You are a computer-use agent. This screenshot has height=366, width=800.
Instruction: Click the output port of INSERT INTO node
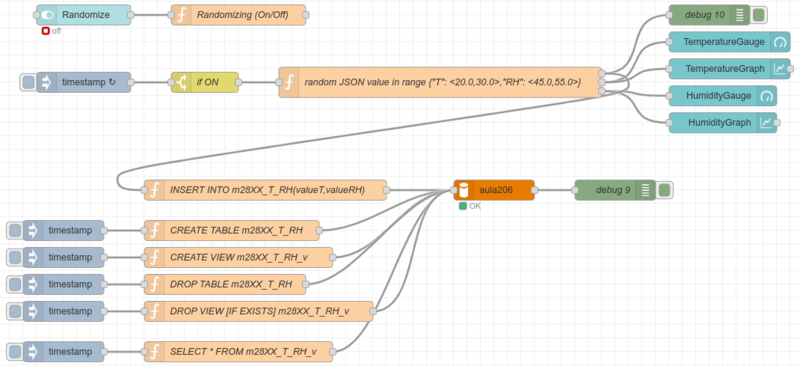[386, 190]
